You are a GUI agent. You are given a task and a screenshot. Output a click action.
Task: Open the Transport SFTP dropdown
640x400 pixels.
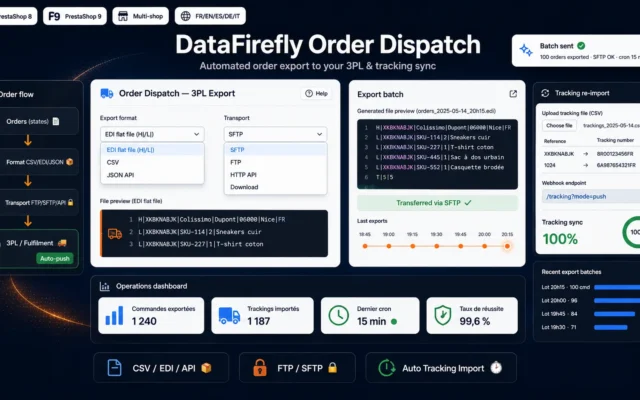pos(275,134)
